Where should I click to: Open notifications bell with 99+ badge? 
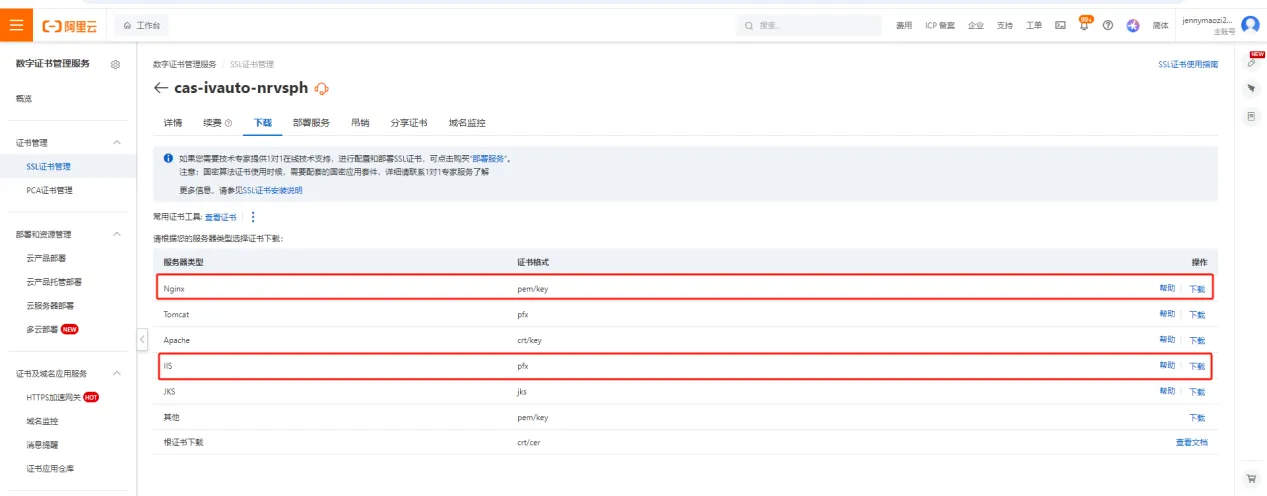point(1084,25)
